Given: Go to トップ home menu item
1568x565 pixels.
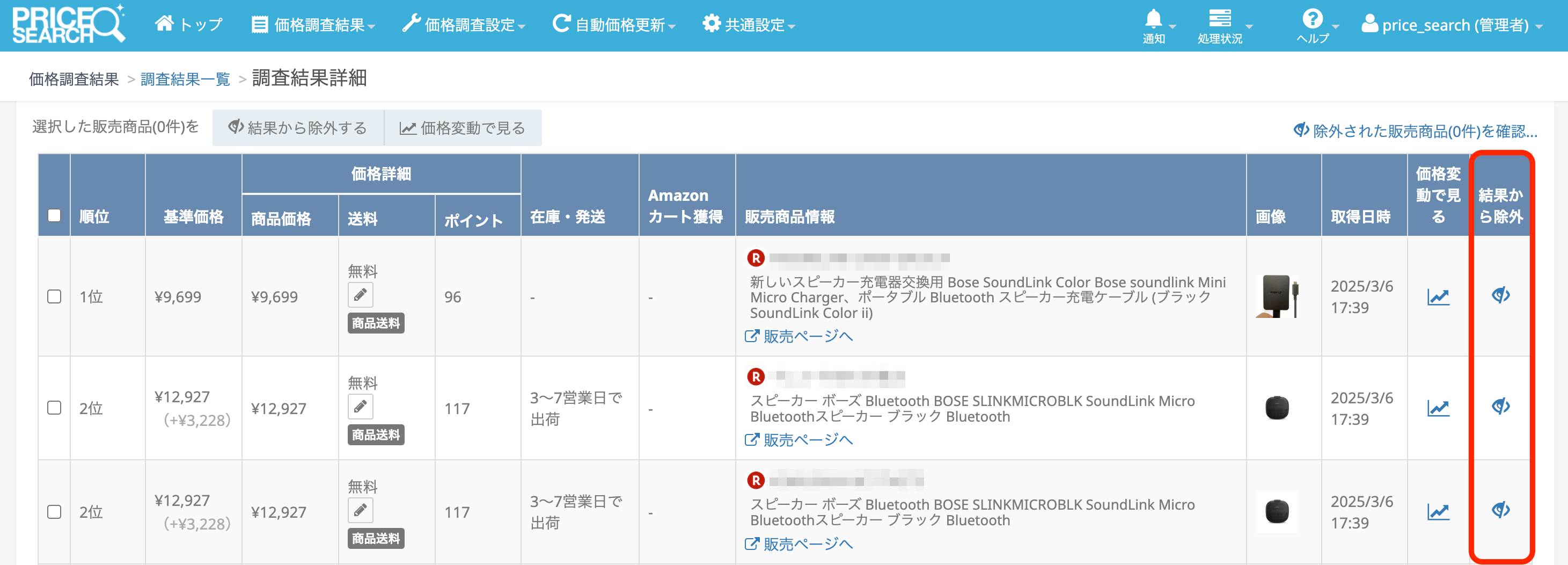Looking at the screenshot, I should pos(189,25).
